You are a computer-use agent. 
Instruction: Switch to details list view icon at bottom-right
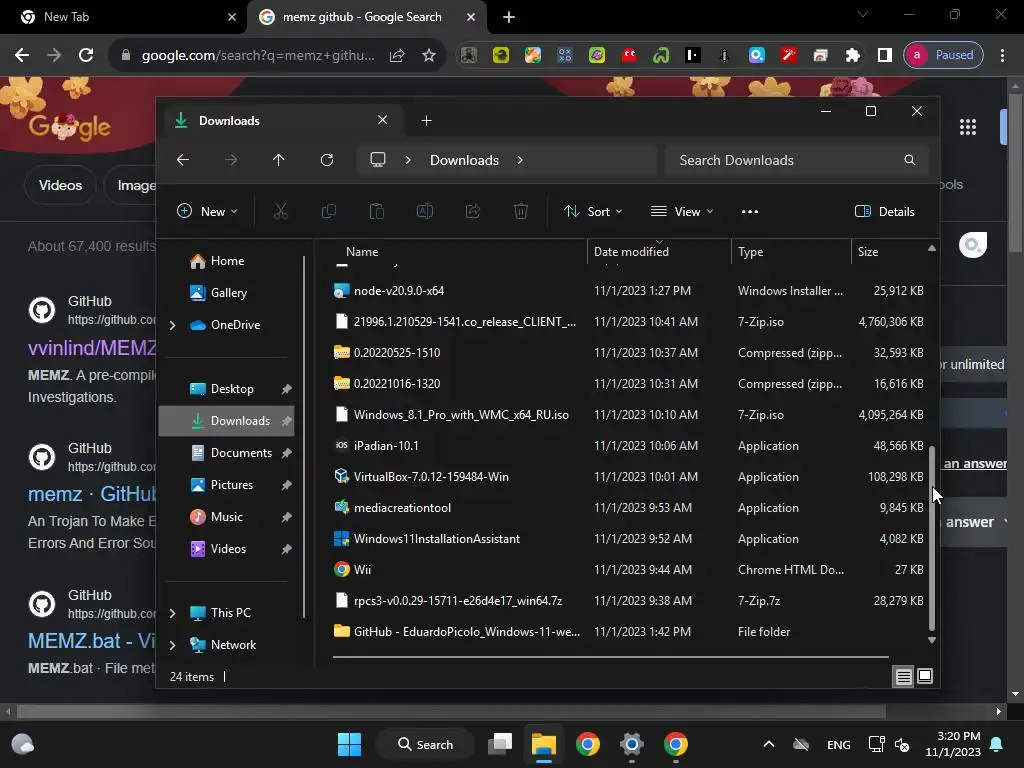pyautogui.click(x=903, y=677)
